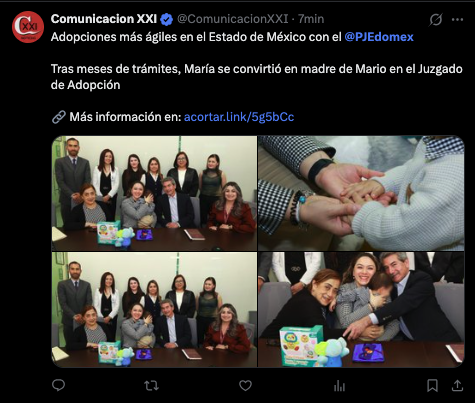View post analytics bar chart icon

coord(339,386)
